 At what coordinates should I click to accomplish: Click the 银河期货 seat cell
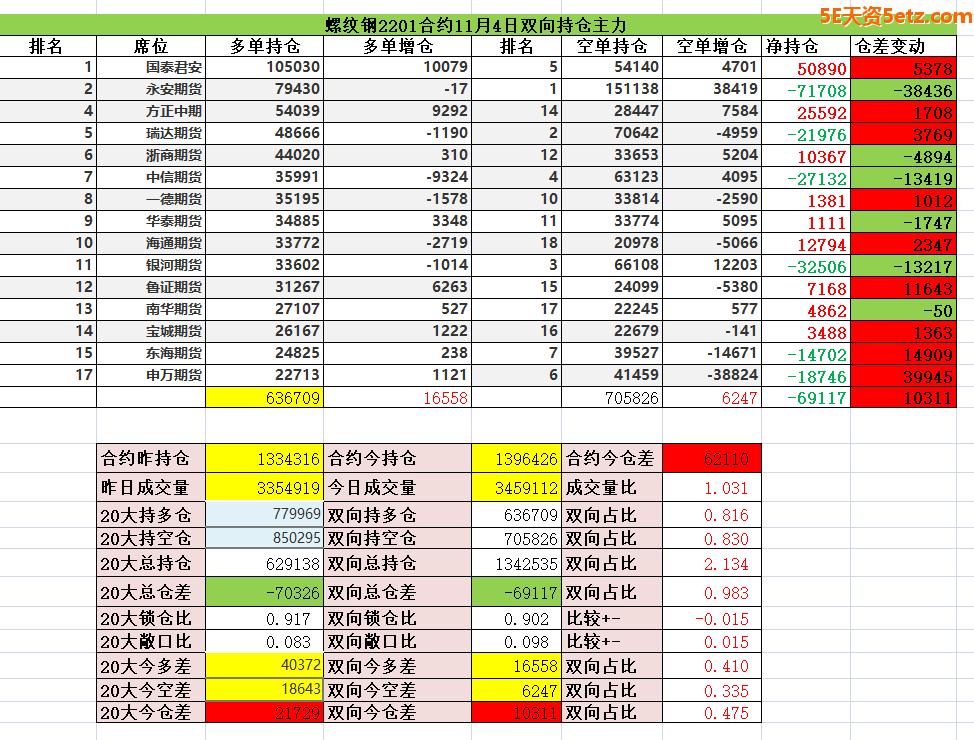pyautogui.click(x=151, y=265)
